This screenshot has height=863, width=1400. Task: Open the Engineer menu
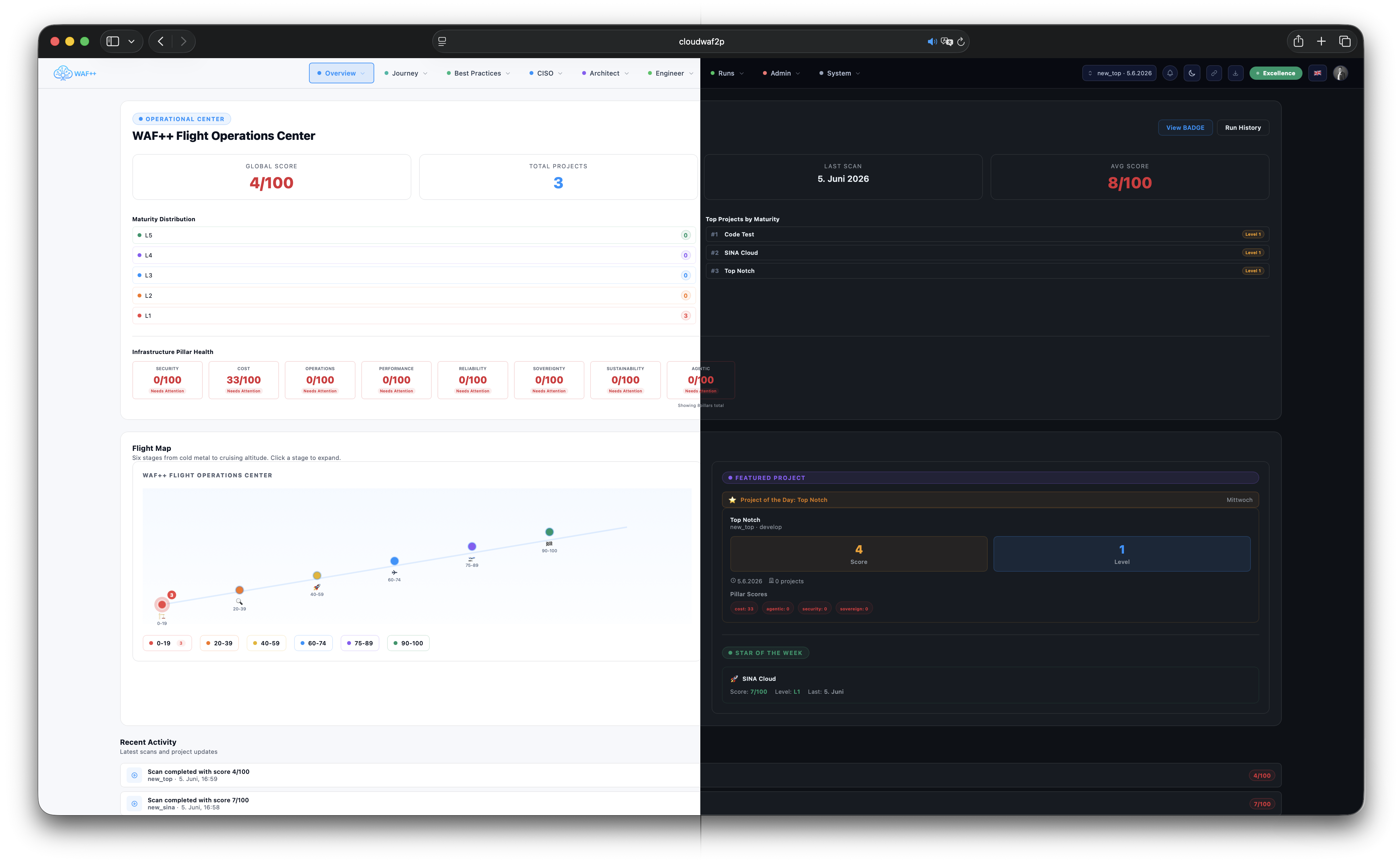pyautogui.click(x=670, y=73)
